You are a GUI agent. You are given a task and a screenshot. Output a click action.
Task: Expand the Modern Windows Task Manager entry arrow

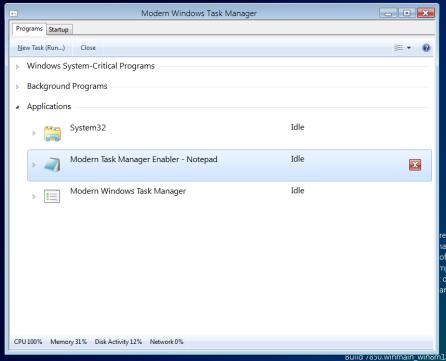(34, 196)
